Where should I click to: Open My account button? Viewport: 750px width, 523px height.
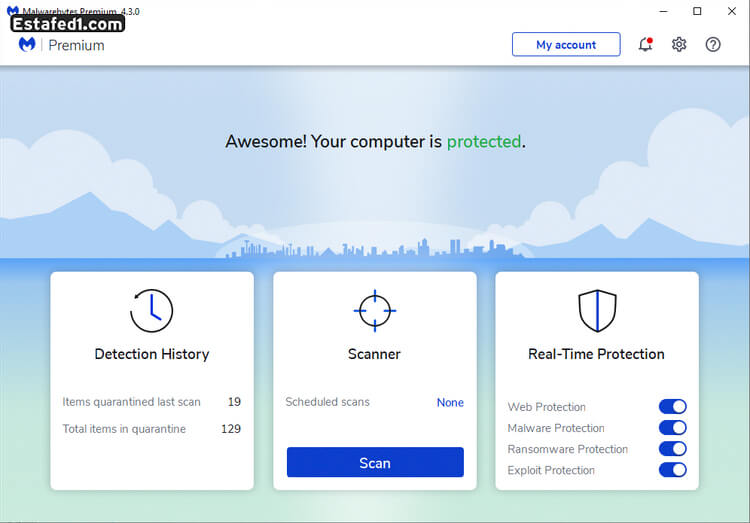pos(566,45)
